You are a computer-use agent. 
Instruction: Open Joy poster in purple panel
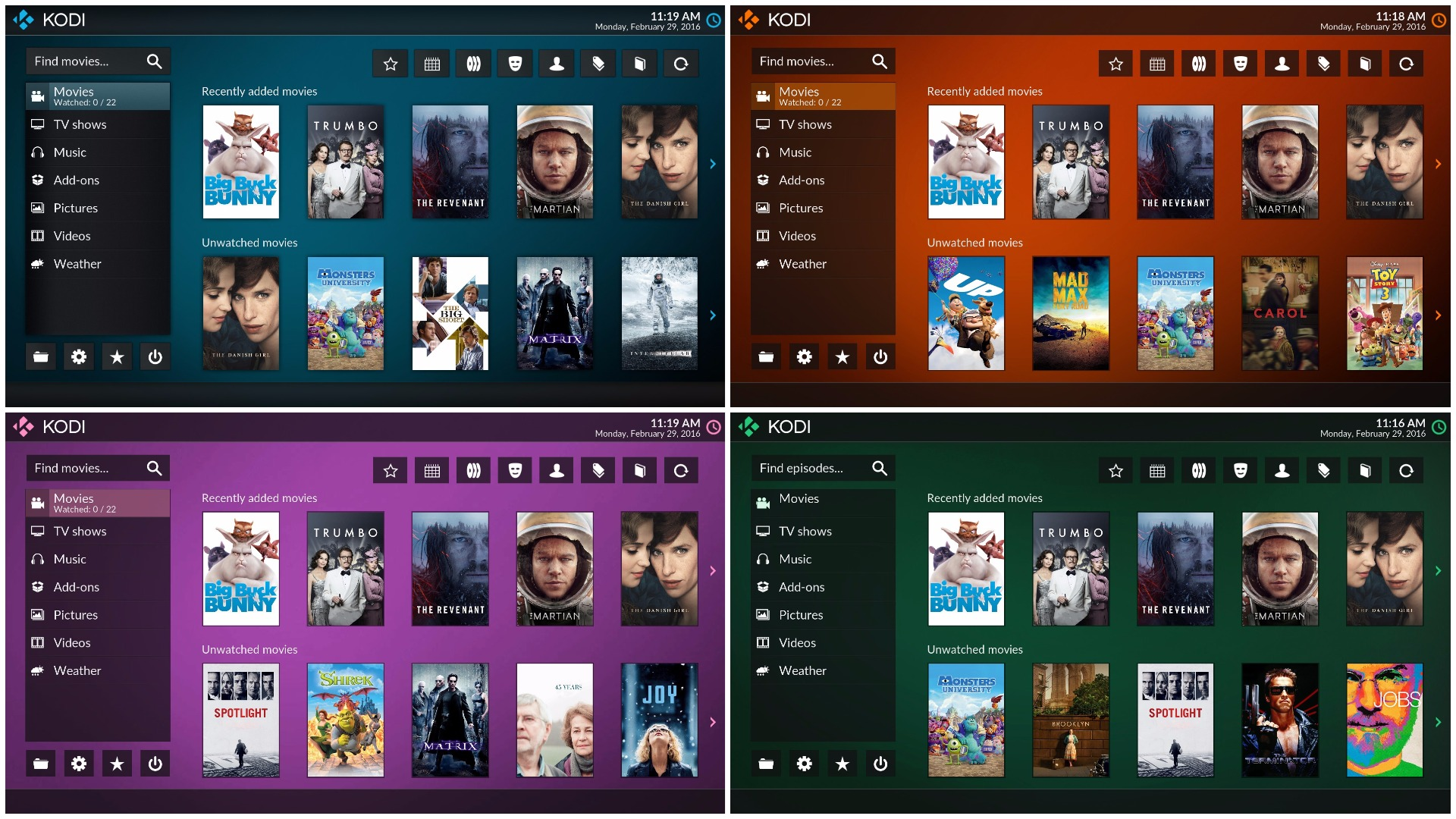(660, 720)
